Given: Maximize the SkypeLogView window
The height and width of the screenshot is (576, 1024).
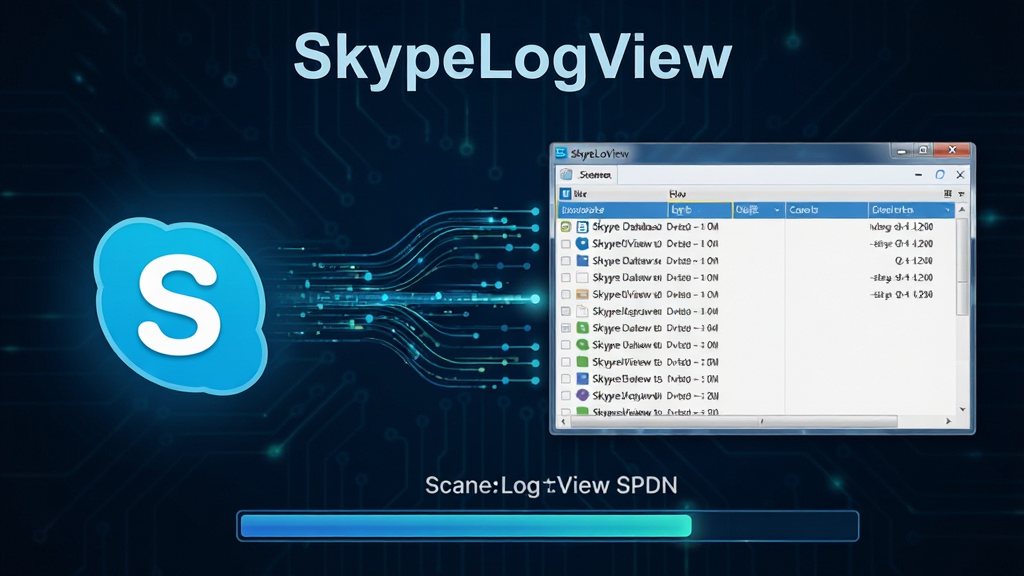Looking at the screenshot, I should (923, 150).
